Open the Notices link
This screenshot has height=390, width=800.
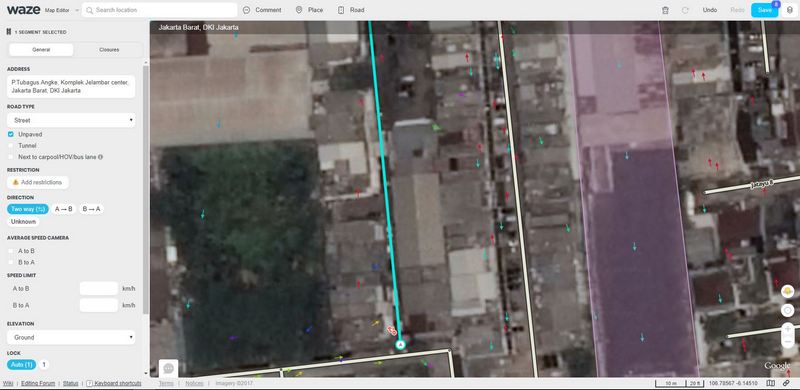(194, 383)
